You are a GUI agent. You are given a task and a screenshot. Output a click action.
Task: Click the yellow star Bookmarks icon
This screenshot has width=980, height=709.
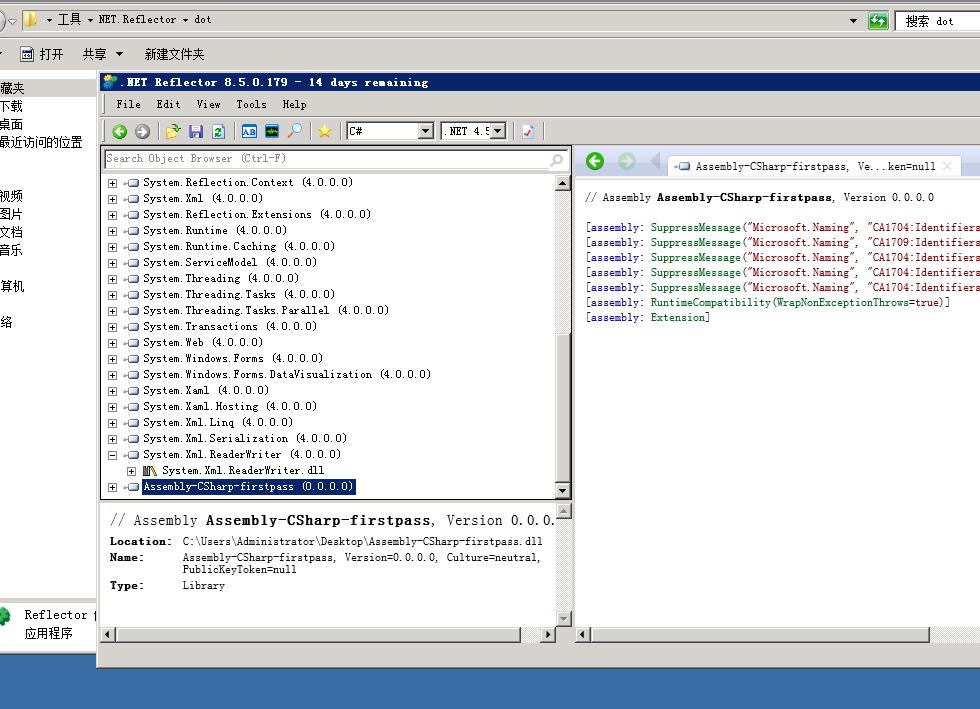click(x=324, y=131)
